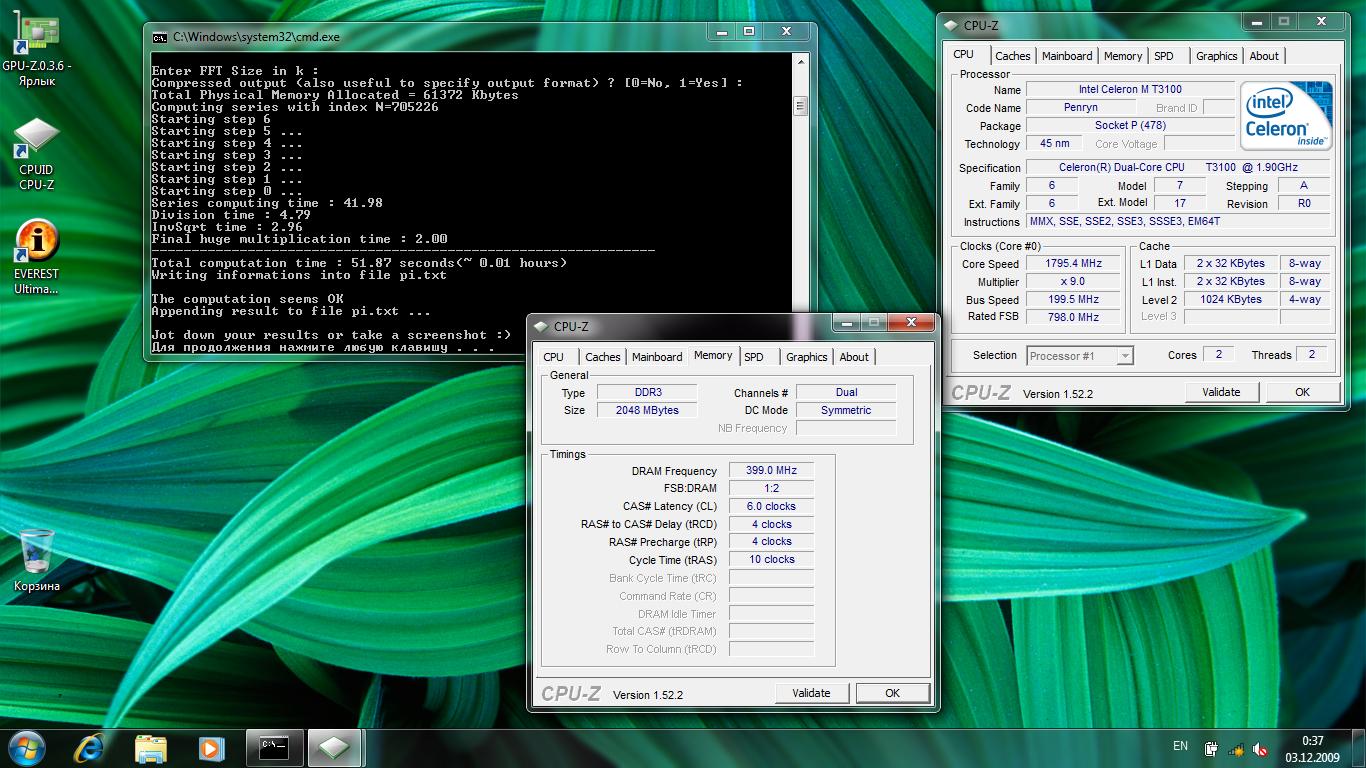The width and height of the screenshot is (1366, 768).
Task: Open Windows Explorer folder icon on taskbar
Action: [x=151, y=748]
